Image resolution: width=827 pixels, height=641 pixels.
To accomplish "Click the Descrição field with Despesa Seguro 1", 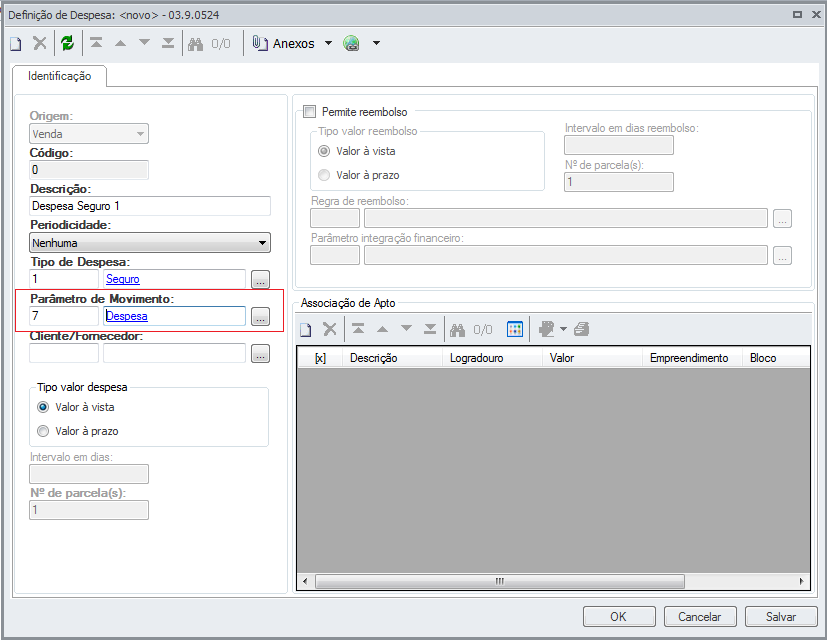I will 150,206.
